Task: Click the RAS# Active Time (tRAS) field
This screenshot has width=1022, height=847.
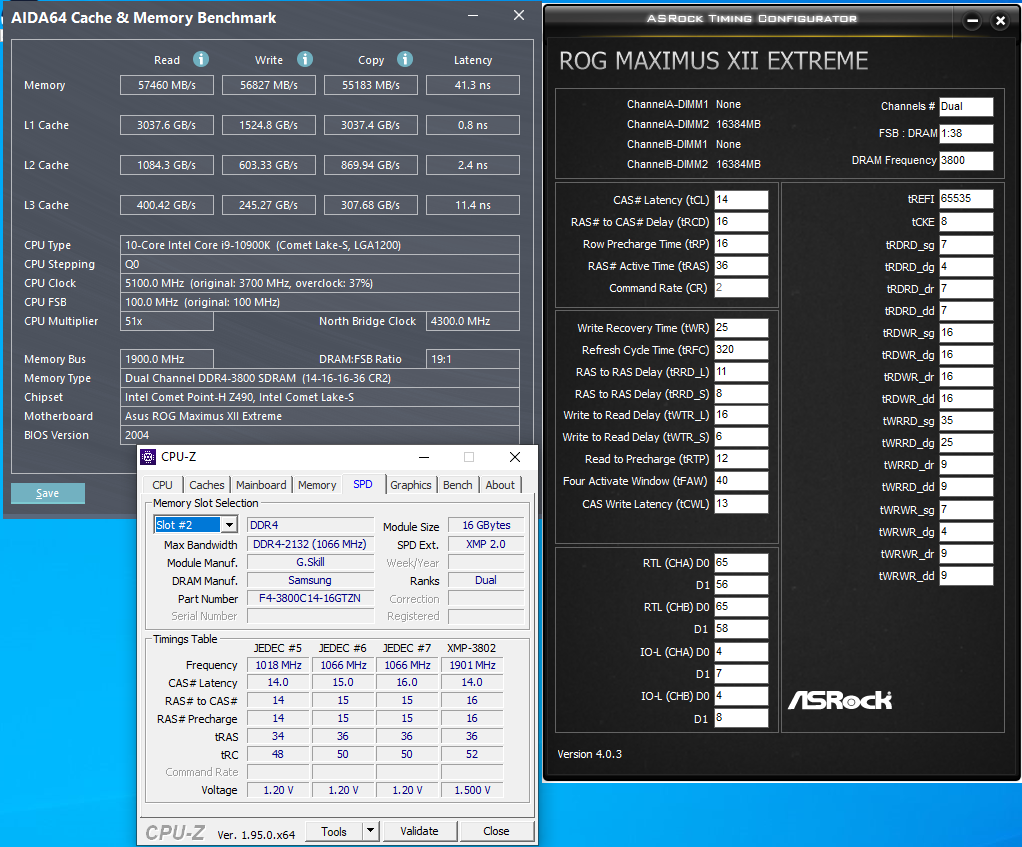Action: (741, 266)
